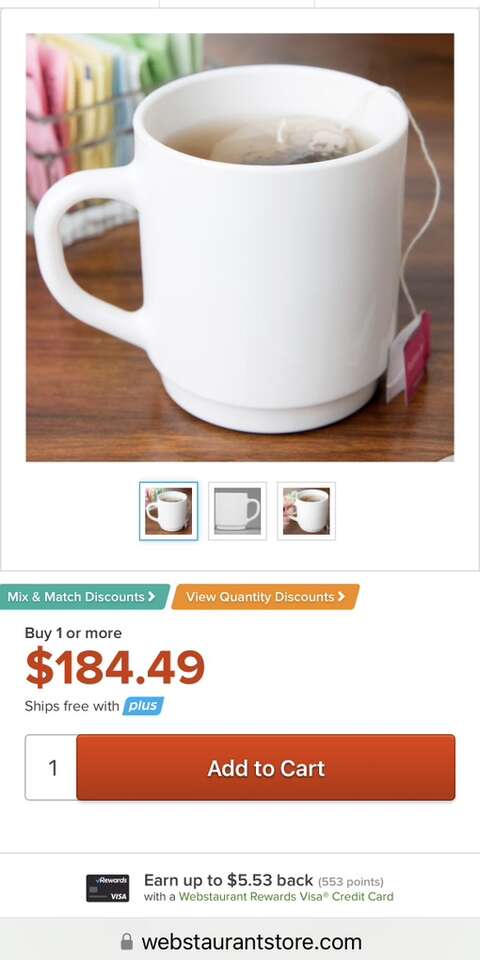The width and height of the screenshot is (480, 960).
Task: Click the arrow on Mix & Match Discounts
Action: tap(151, 596)
